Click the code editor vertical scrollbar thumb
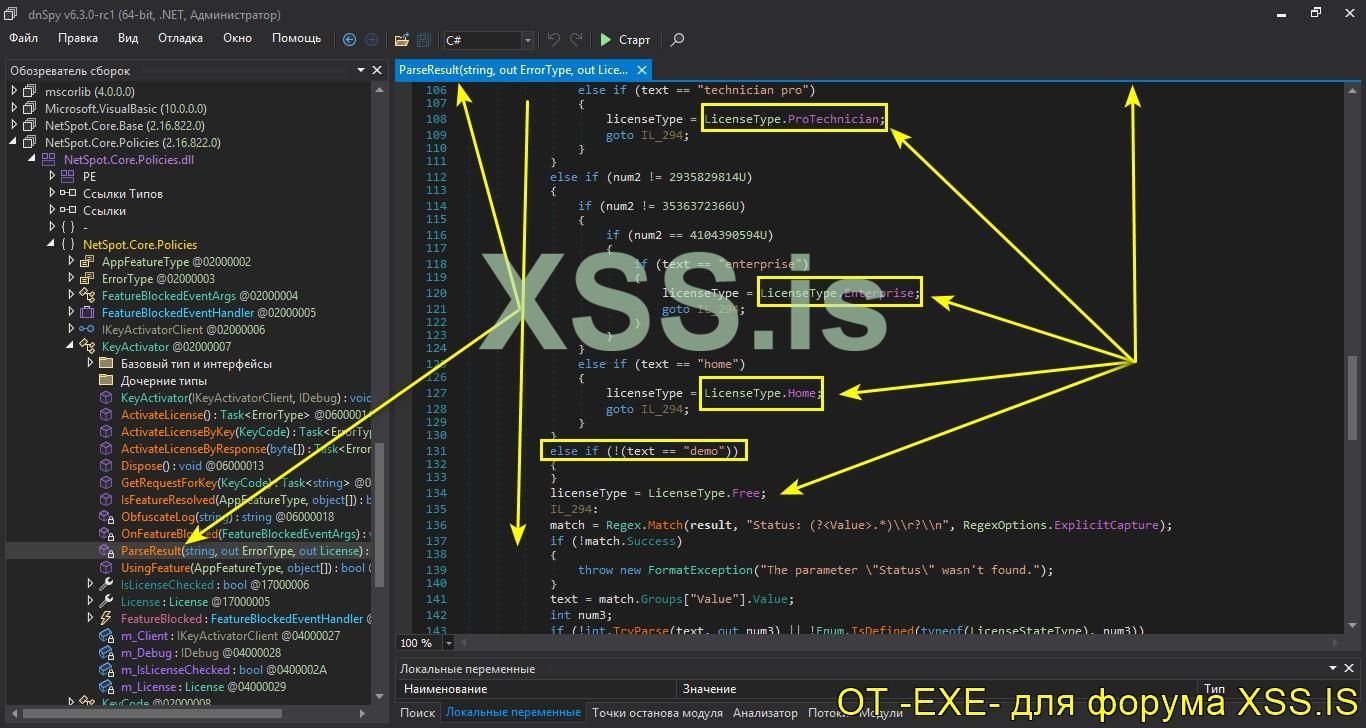1366x728 pixels. (1352, 397)
